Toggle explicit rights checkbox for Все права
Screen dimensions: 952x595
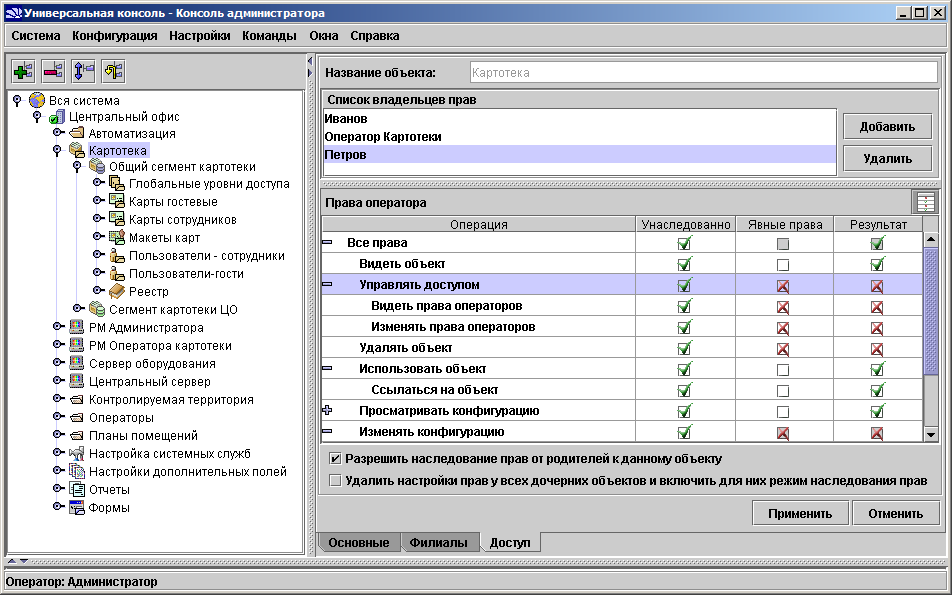[x=783, y=244]
